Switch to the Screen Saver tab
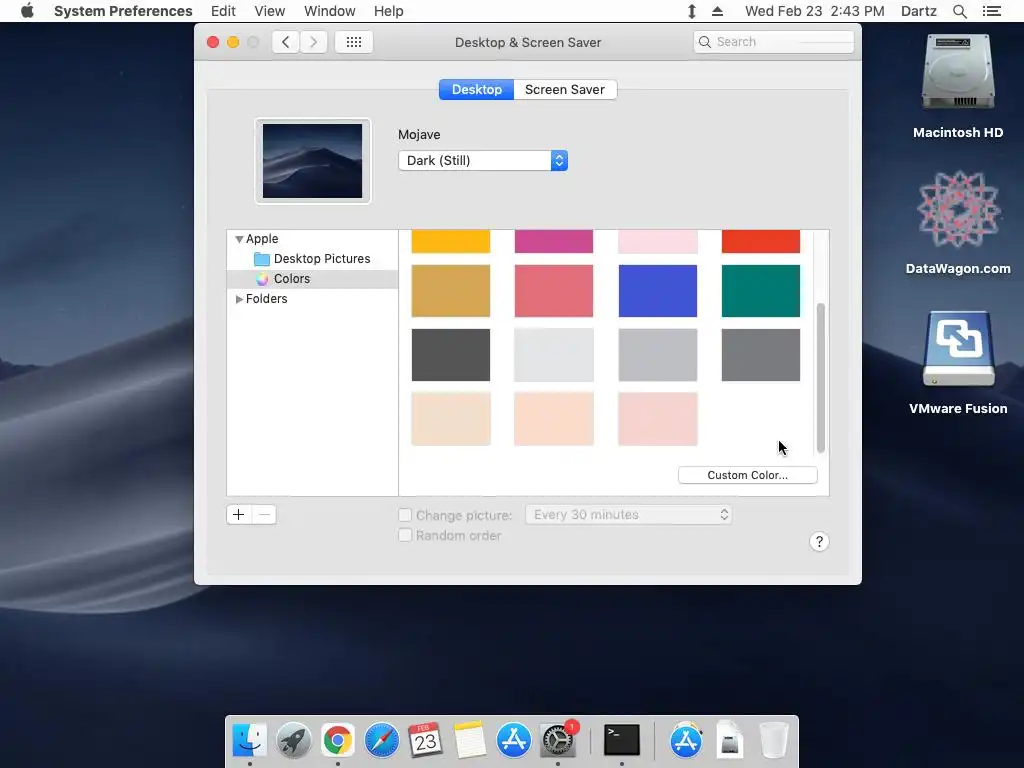1024x768 pixels. tap(565, 89)
